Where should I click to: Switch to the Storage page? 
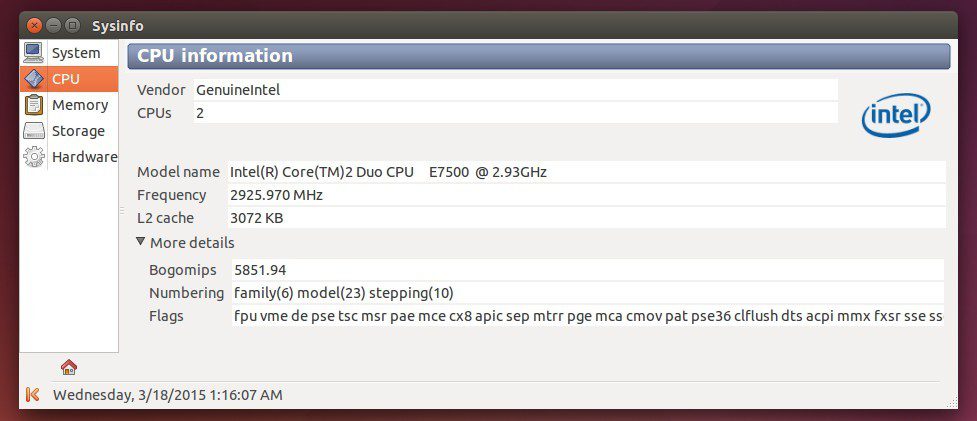click(x=78, y=131)
